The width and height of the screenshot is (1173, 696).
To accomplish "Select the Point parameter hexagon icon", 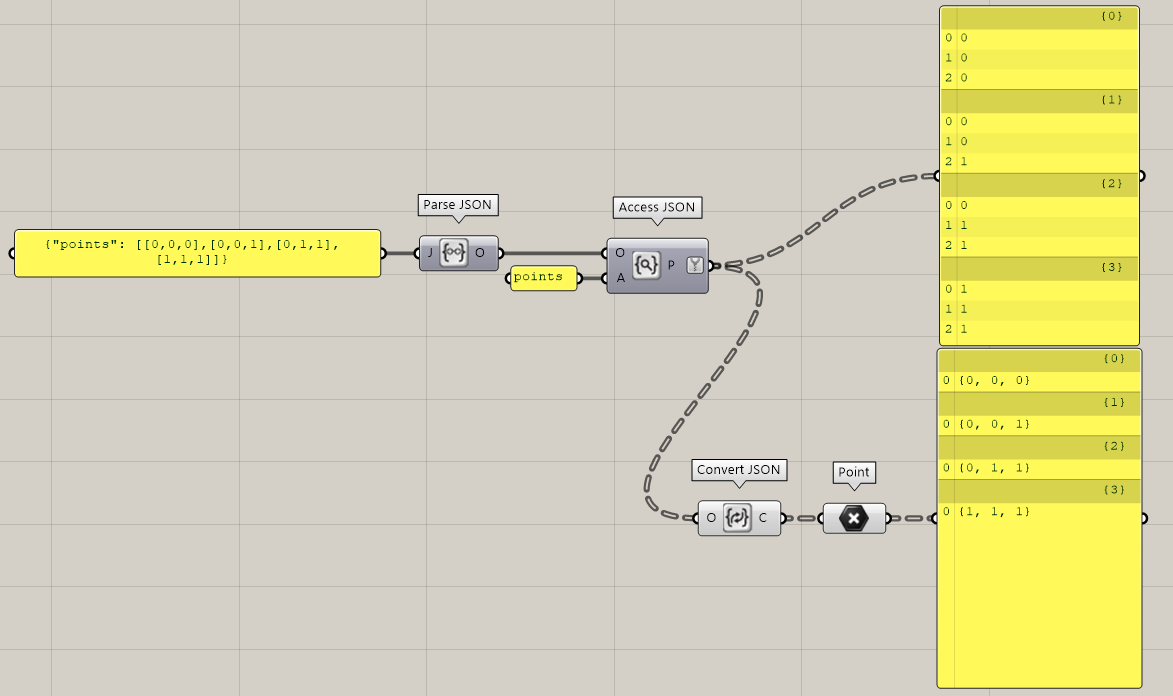I will tap(853, 518).
